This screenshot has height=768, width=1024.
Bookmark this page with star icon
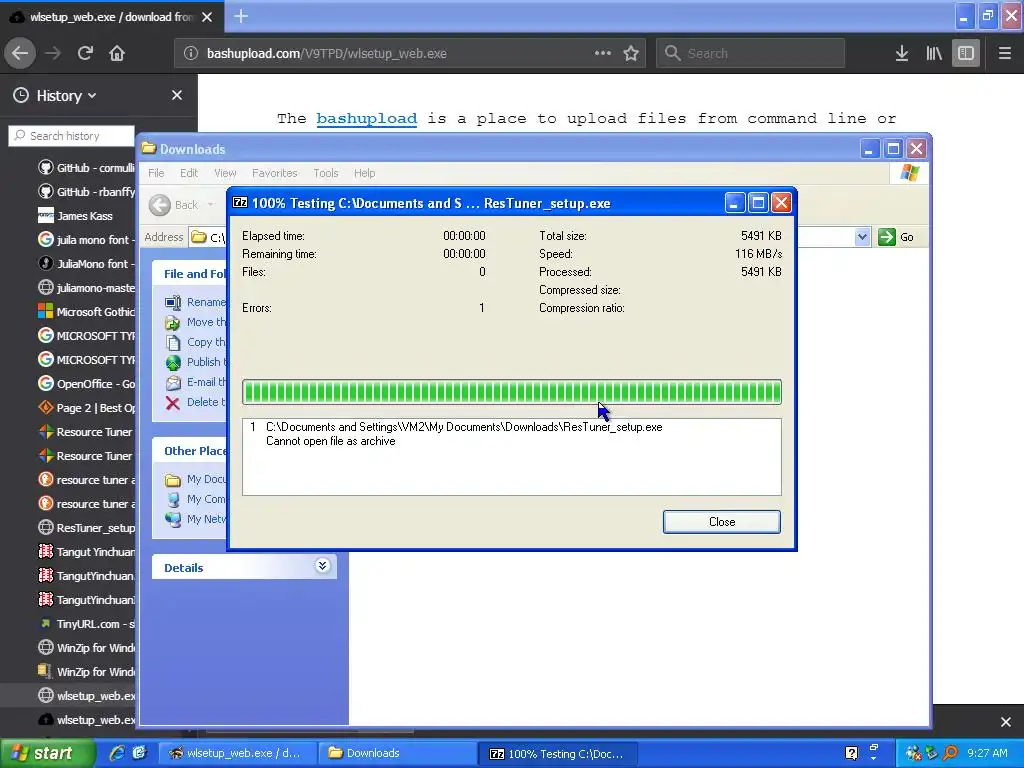[631, 53]
